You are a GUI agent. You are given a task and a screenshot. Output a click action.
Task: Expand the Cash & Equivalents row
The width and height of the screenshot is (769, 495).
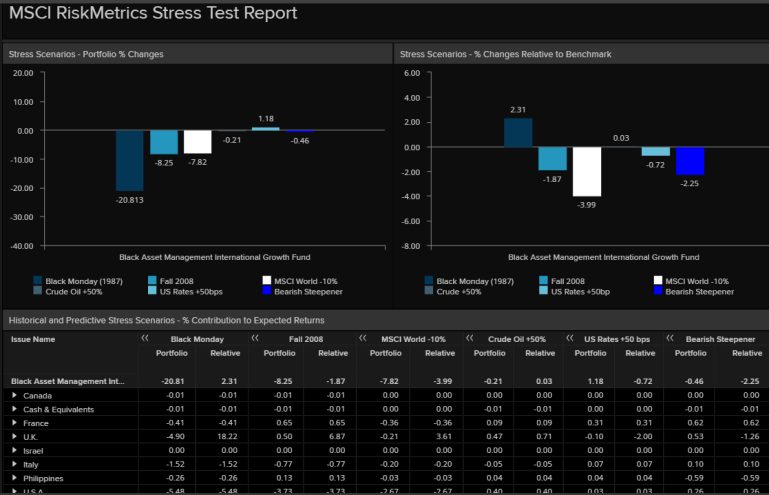click(14, 409)
